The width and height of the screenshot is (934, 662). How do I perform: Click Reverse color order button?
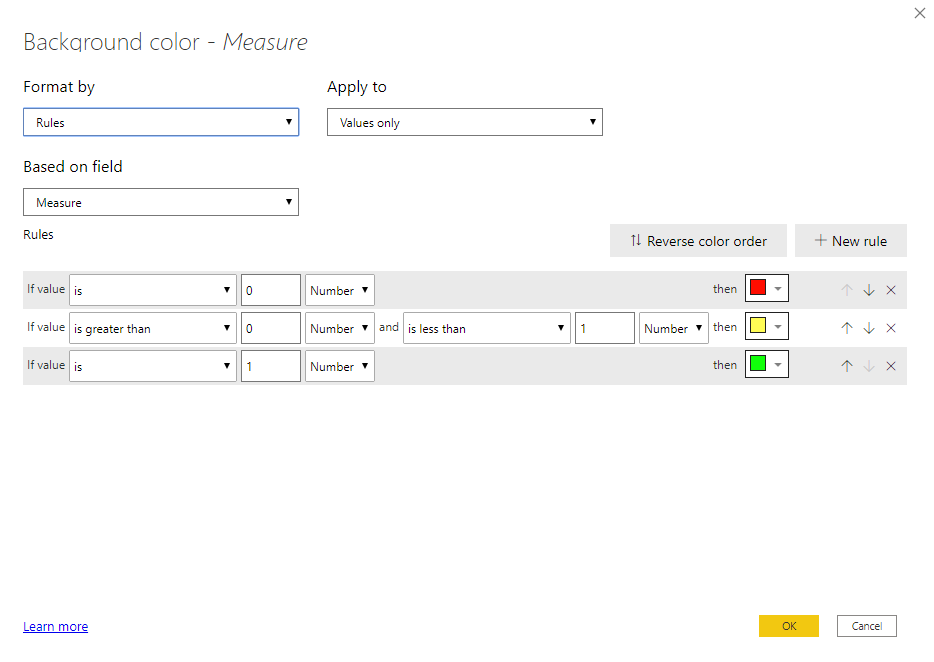pyautogui.click(x=698, y=241)
